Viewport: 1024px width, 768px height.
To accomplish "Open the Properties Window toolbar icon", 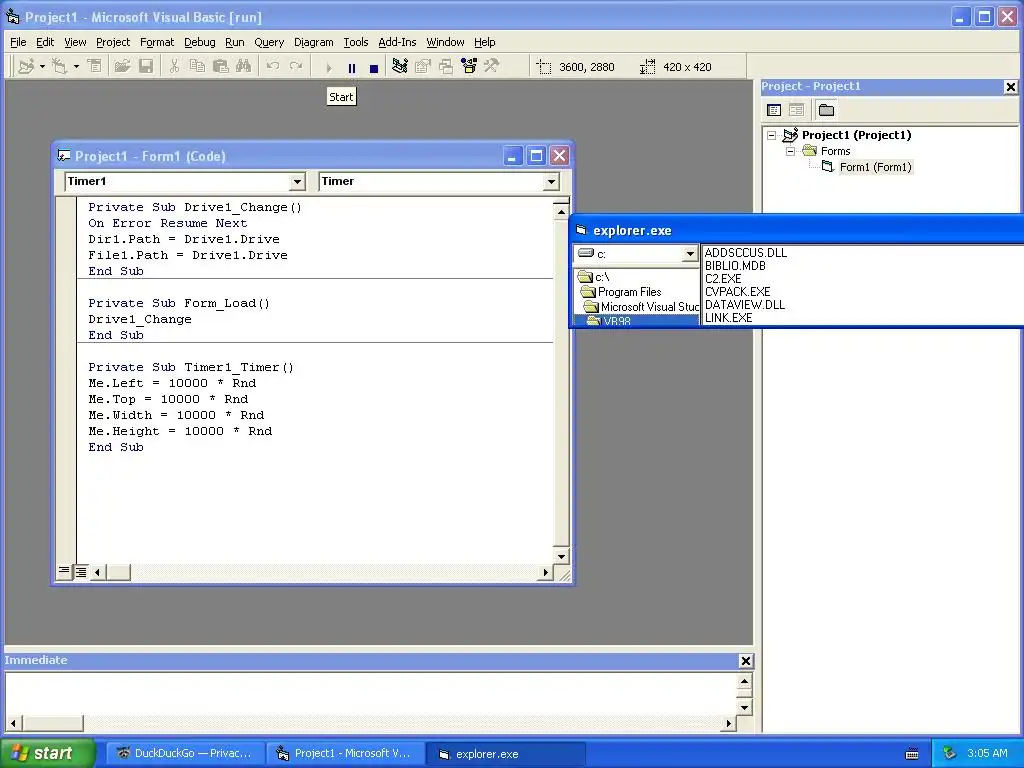I will point(423,67).
